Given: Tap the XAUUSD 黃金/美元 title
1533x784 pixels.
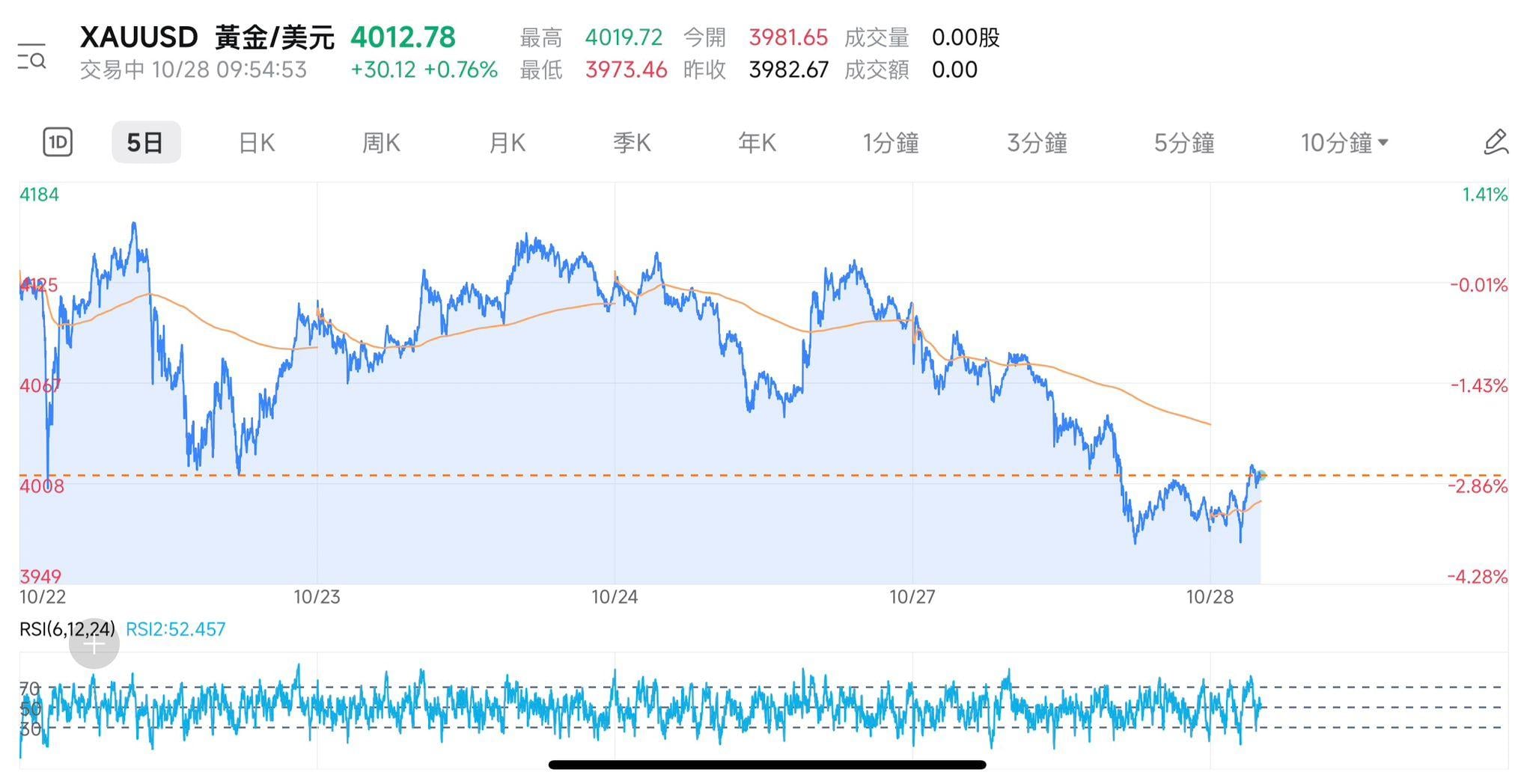Looking at the screenshot, I should (207, 37).
